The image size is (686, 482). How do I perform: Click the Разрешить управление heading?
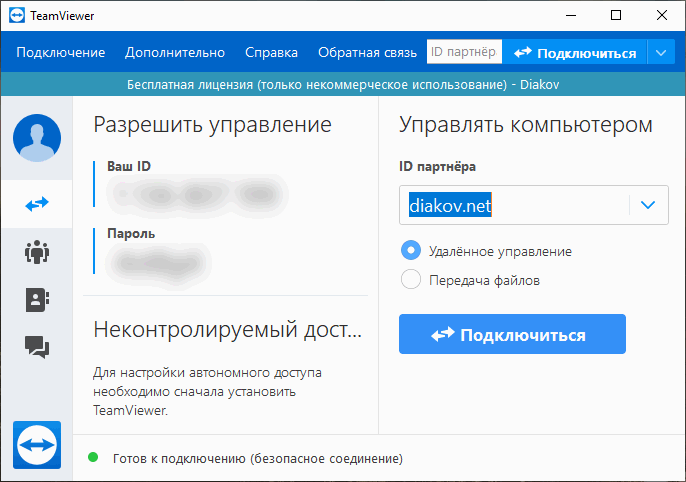[x=213, y=125]
